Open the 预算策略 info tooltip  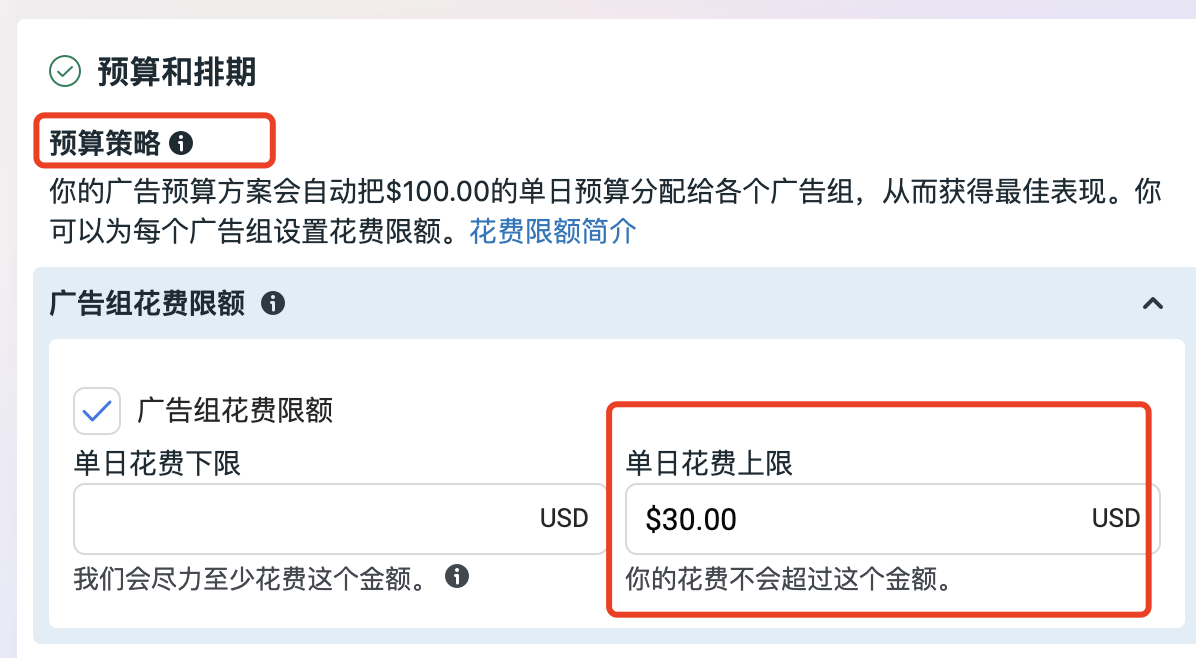pyautogui.click(x=180, y=142)
